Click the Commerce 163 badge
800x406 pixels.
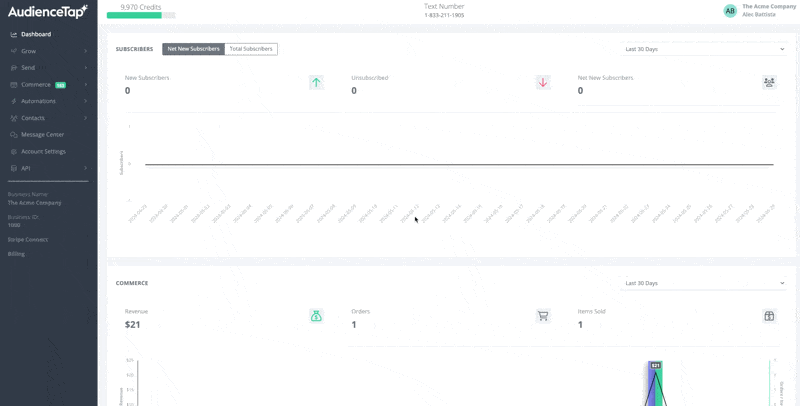click(x=60, y=85)
